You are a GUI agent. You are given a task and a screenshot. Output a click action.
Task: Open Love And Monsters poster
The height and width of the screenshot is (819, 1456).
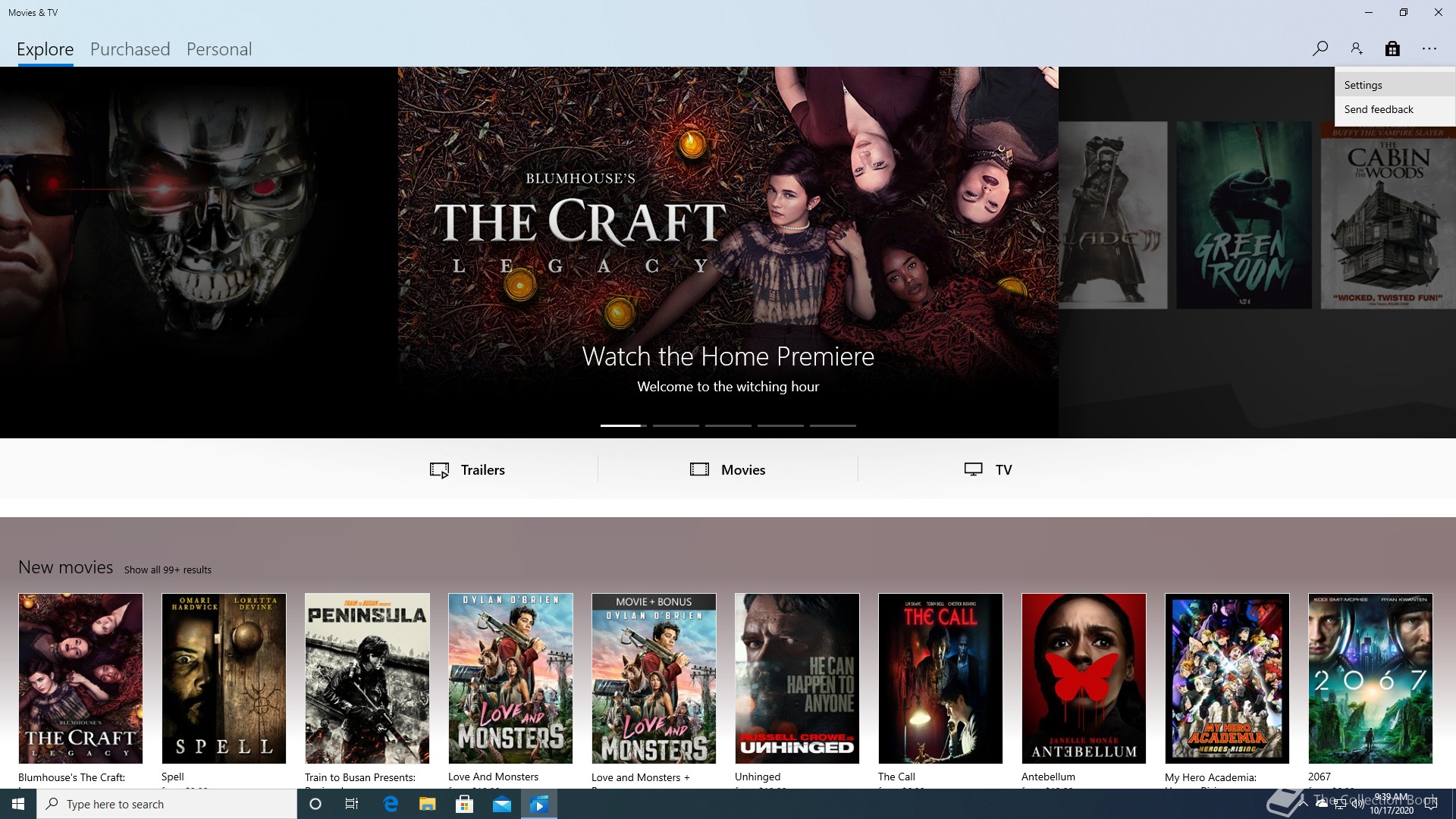[x=510, y=678]
